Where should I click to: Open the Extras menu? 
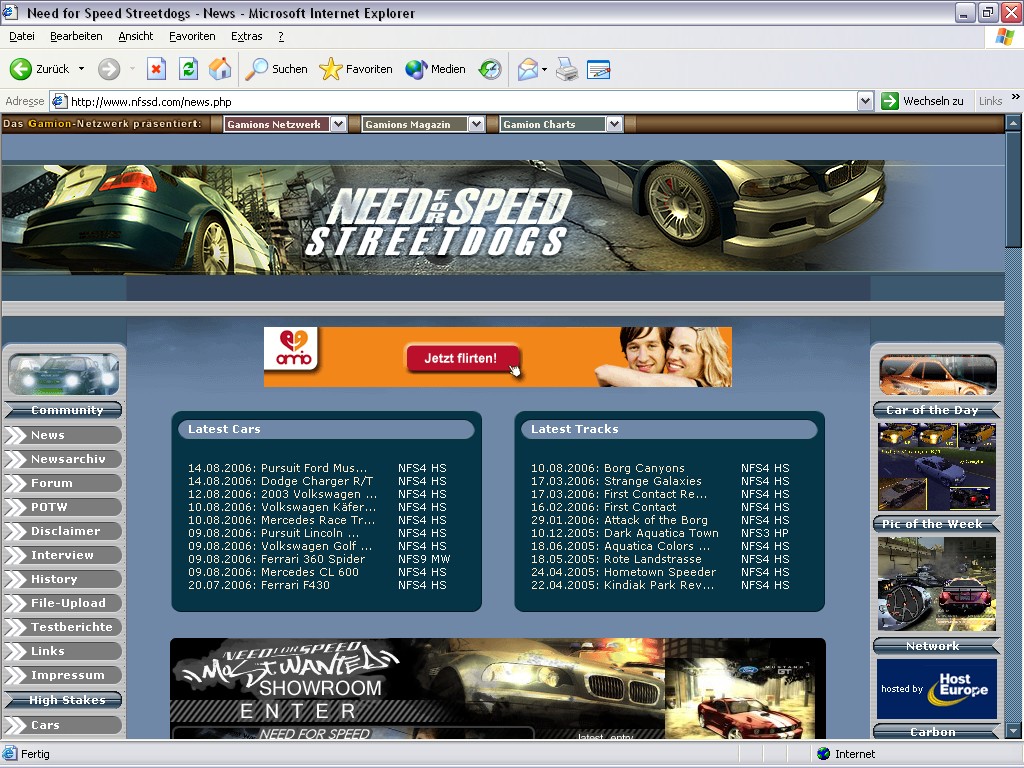click(x=246, y=36)
